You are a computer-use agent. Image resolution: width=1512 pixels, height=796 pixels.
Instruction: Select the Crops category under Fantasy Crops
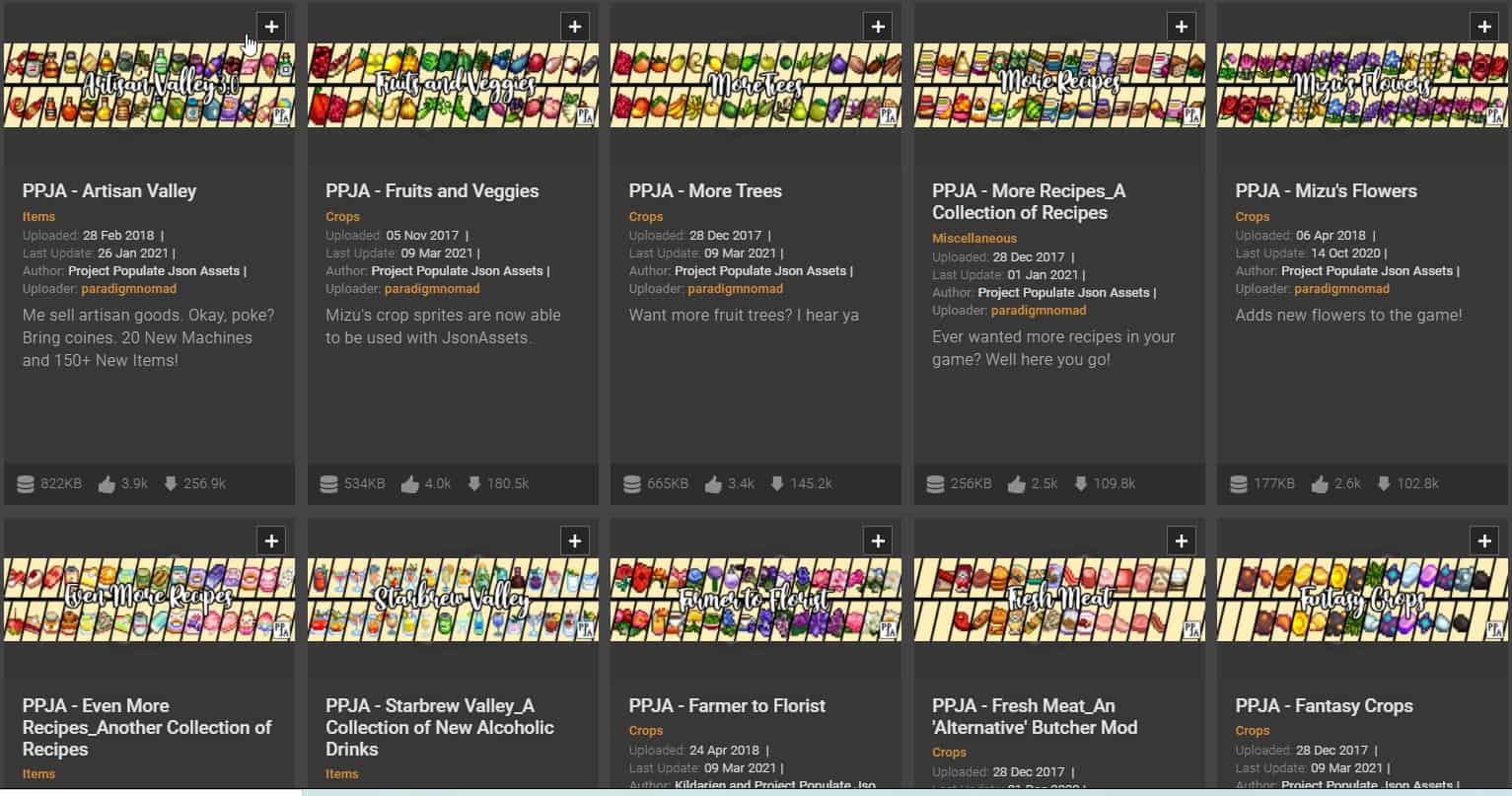click(1252, 731)
